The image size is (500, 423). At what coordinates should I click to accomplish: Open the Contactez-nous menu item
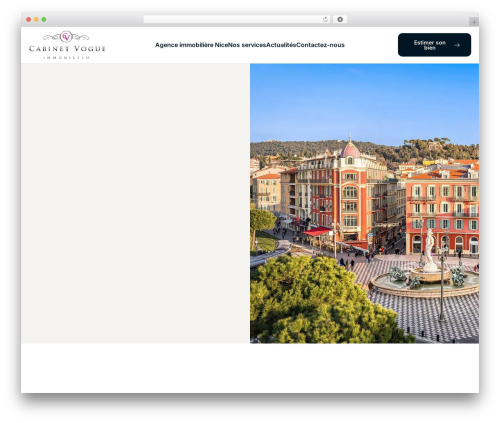click(x=320, y=45)
